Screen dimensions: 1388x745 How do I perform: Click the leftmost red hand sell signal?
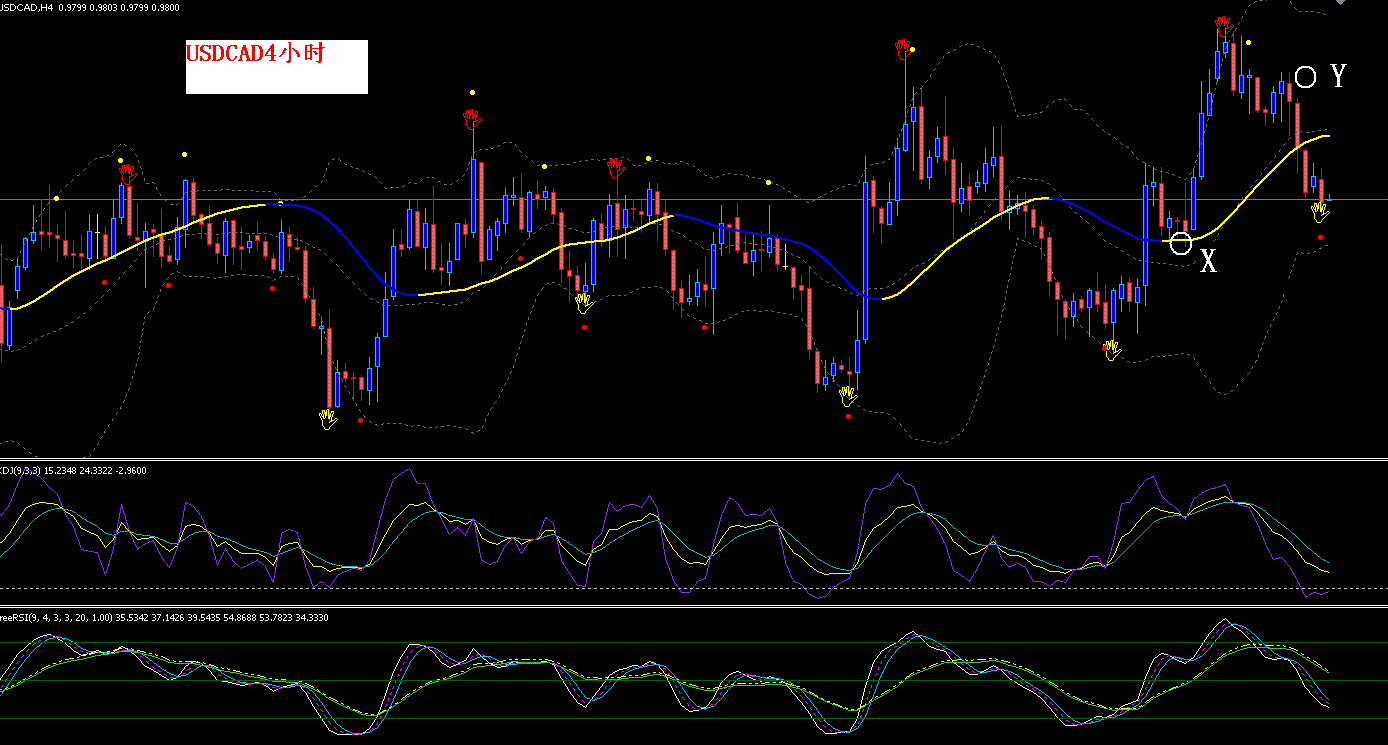click(126, 173)
